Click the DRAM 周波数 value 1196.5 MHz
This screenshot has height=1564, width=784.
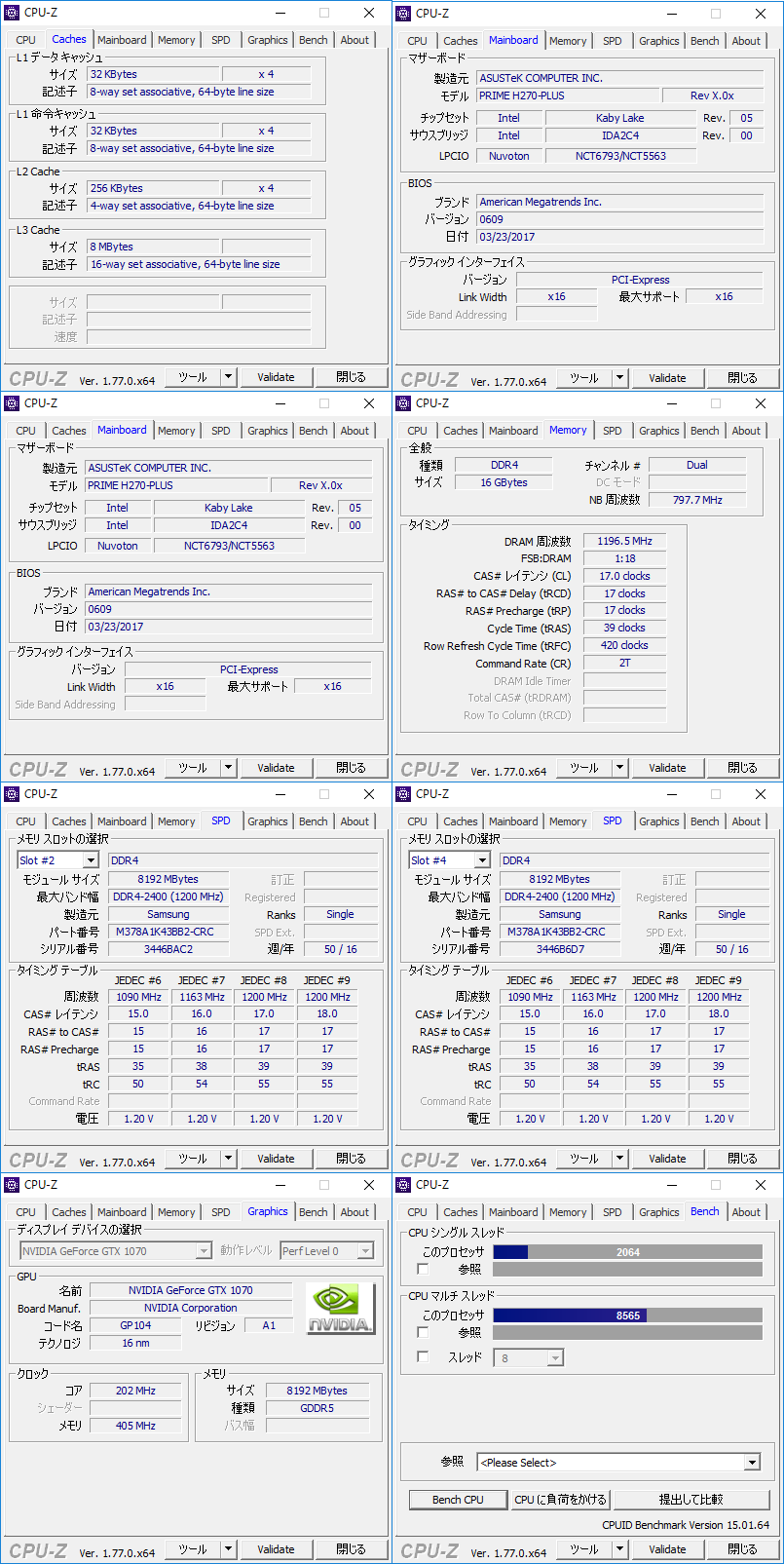(x=624, y=541)
